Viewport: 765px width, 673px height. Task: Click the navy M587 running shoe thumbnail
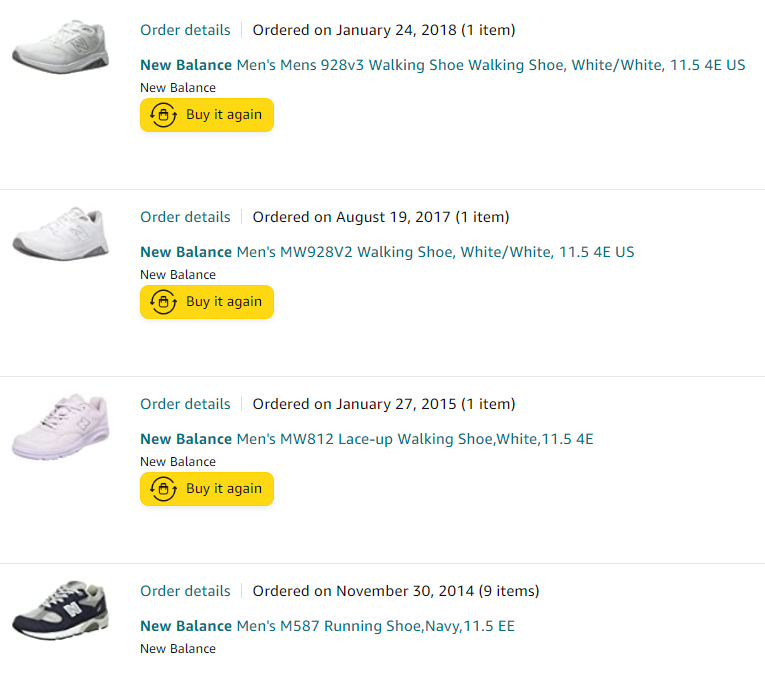coord(60,609)
